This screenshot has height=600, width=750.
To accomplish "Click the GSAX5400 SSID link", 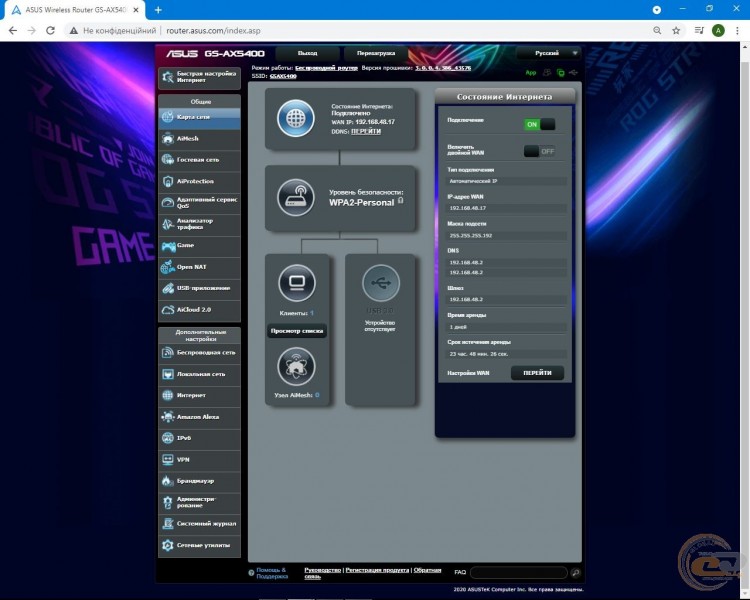I will click(x=283, y=76).
